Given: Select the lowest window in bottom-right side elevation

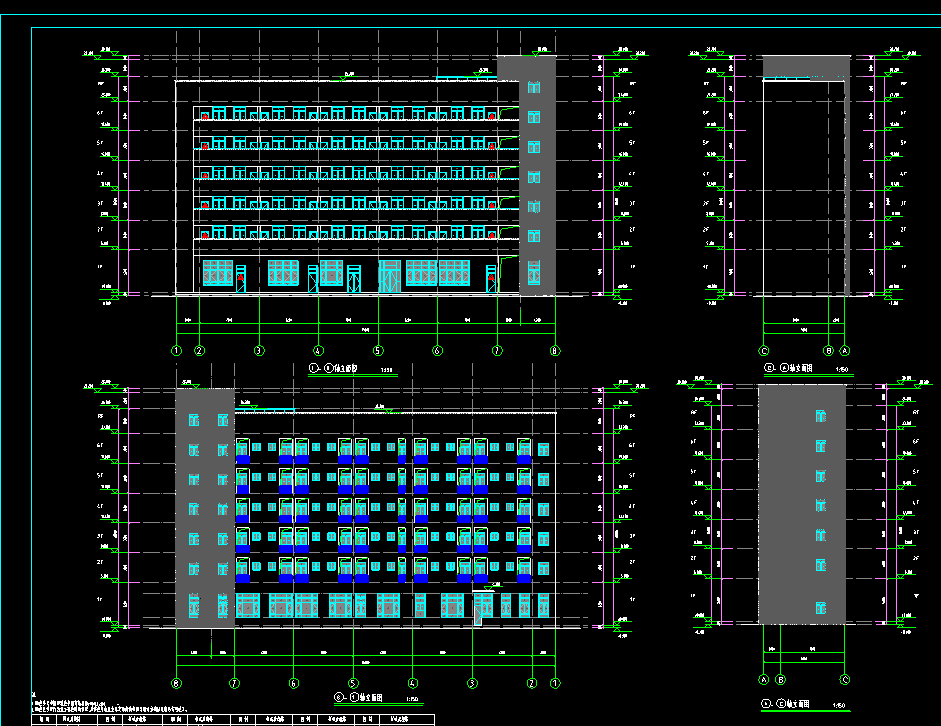Looking at the screenshot, I should [820, 607].
